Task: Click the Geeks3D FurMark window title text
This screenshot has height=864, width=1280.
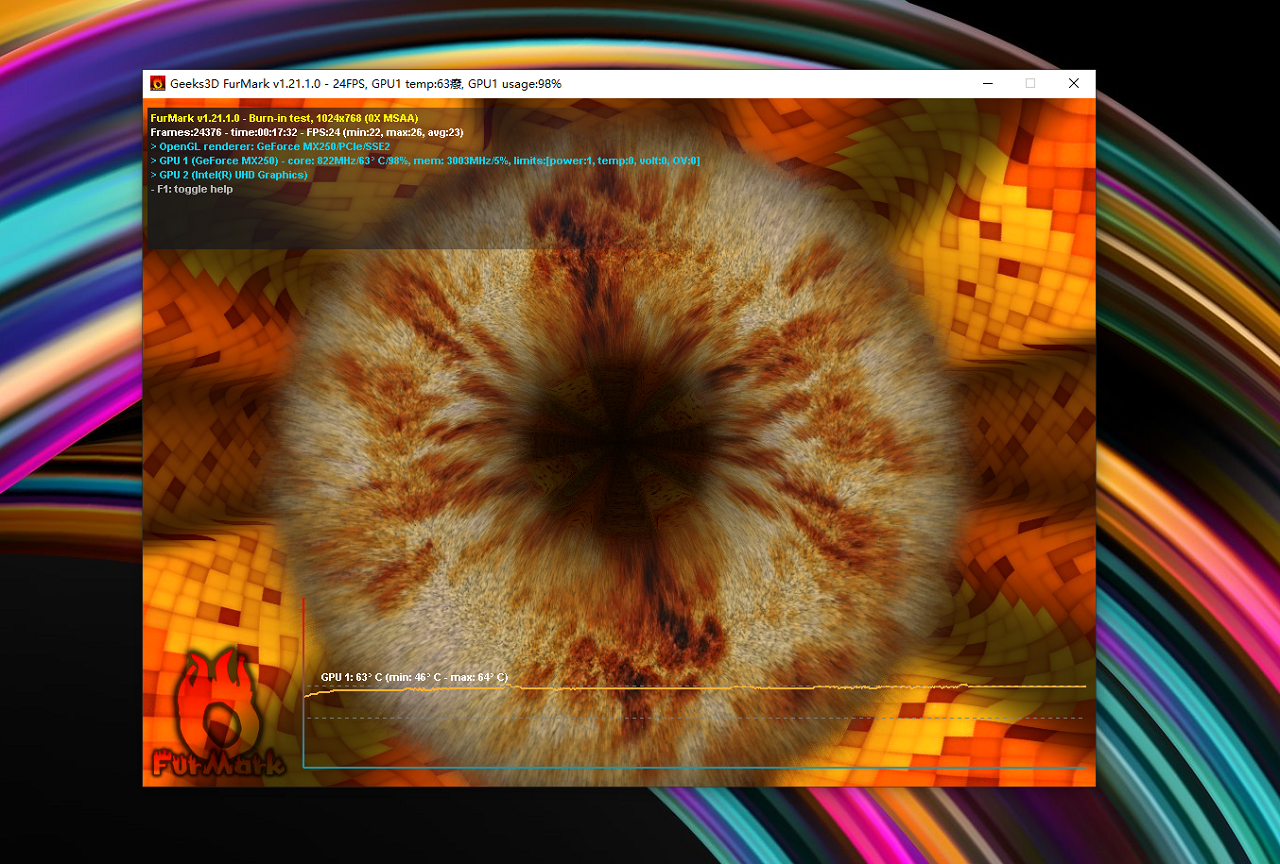Action: click(x=366, y=84)
